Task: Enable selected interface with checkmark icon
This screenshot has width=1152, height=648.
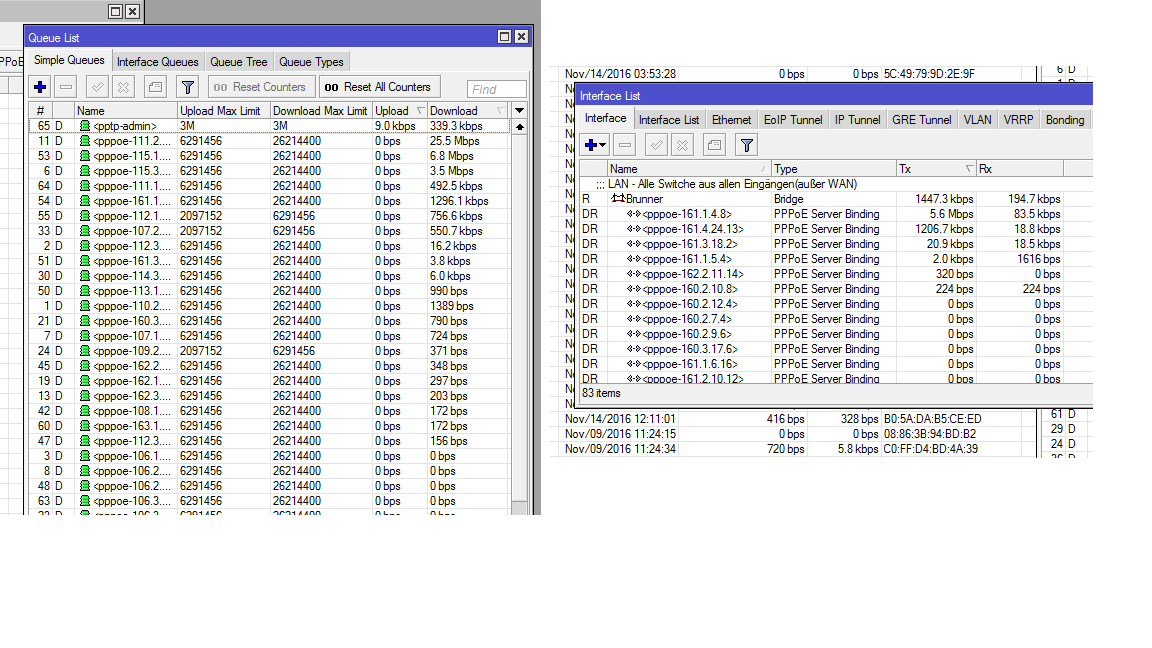Action: coord(656,145)
